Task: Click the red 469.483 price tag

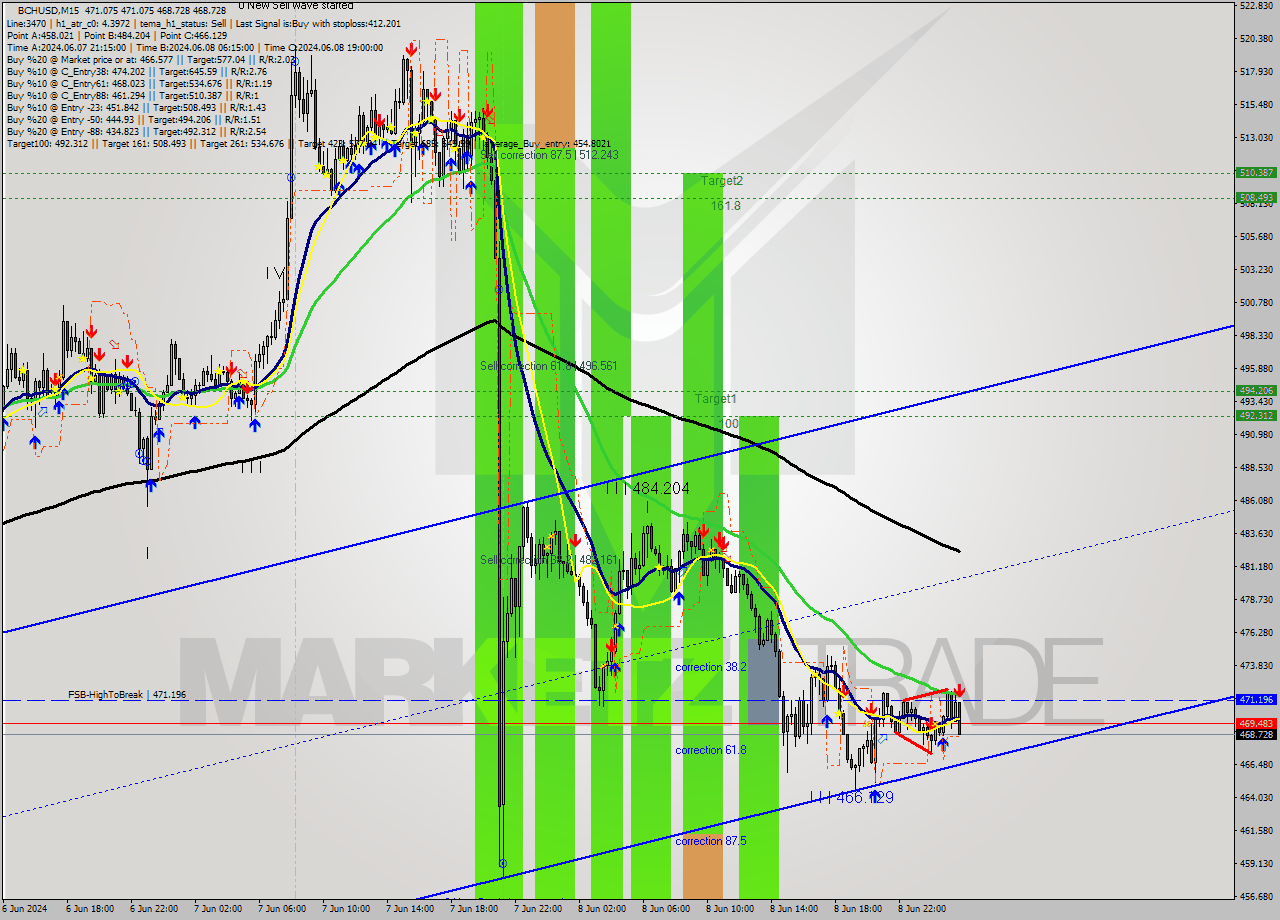Action: pyautogui.click(x=1256, y=723)
